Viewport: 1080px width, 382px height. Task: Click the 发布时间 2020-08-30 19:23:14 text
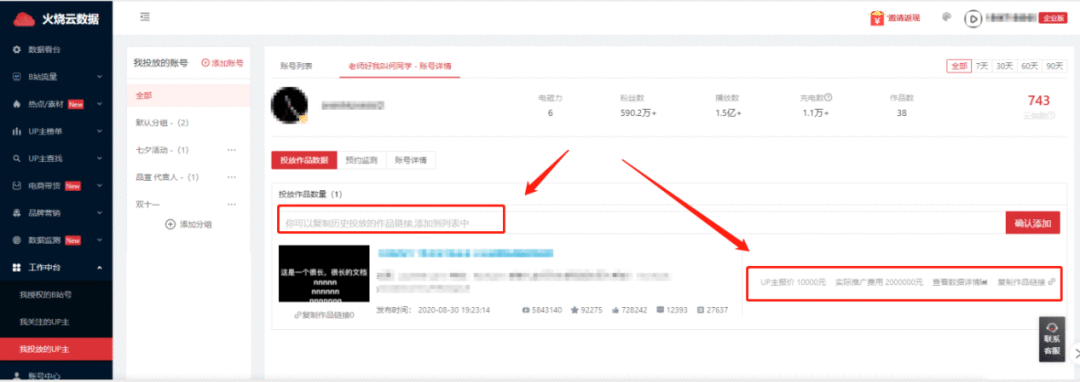433,310
